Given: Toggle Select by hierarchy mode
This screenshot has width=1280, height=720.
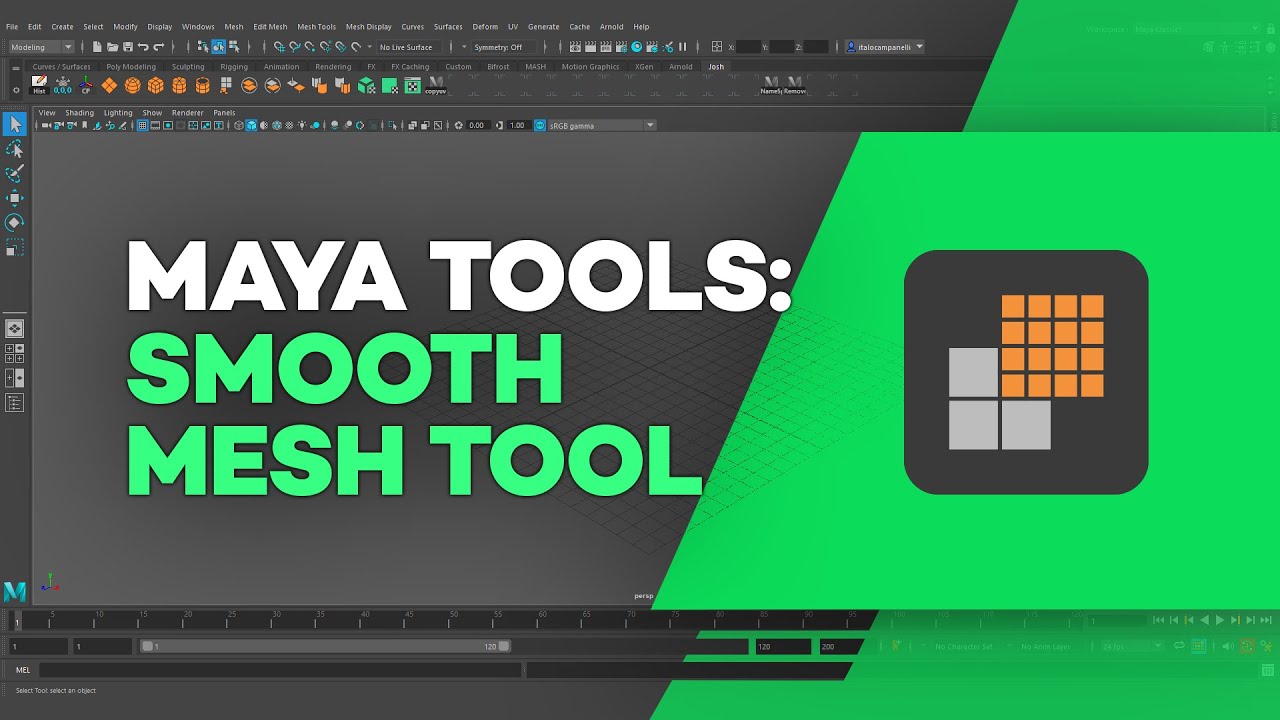Looking at the screenshot, I should [203, 47].
